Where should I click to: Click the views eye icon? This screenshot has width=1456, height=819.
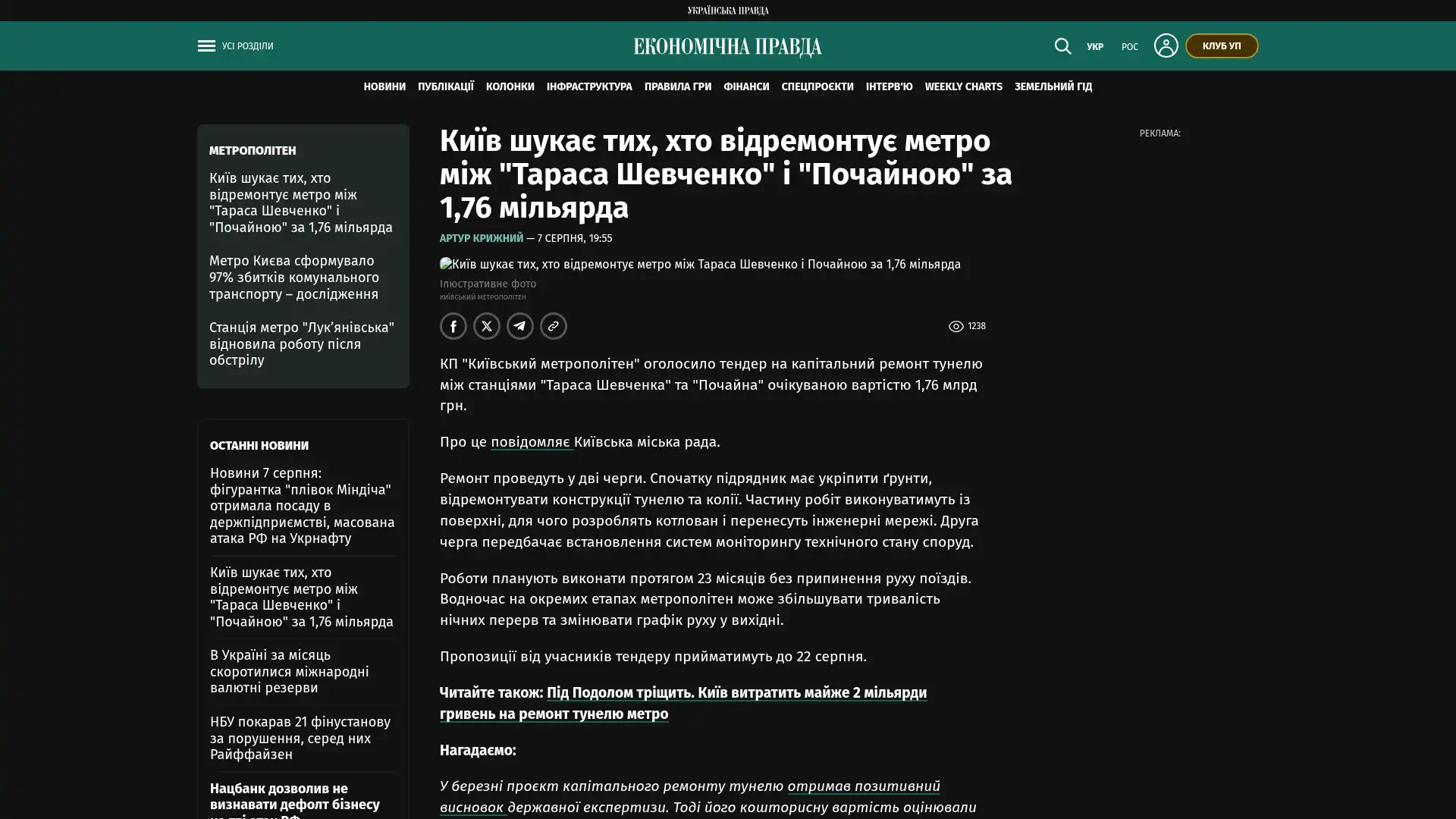coord(955,326)
